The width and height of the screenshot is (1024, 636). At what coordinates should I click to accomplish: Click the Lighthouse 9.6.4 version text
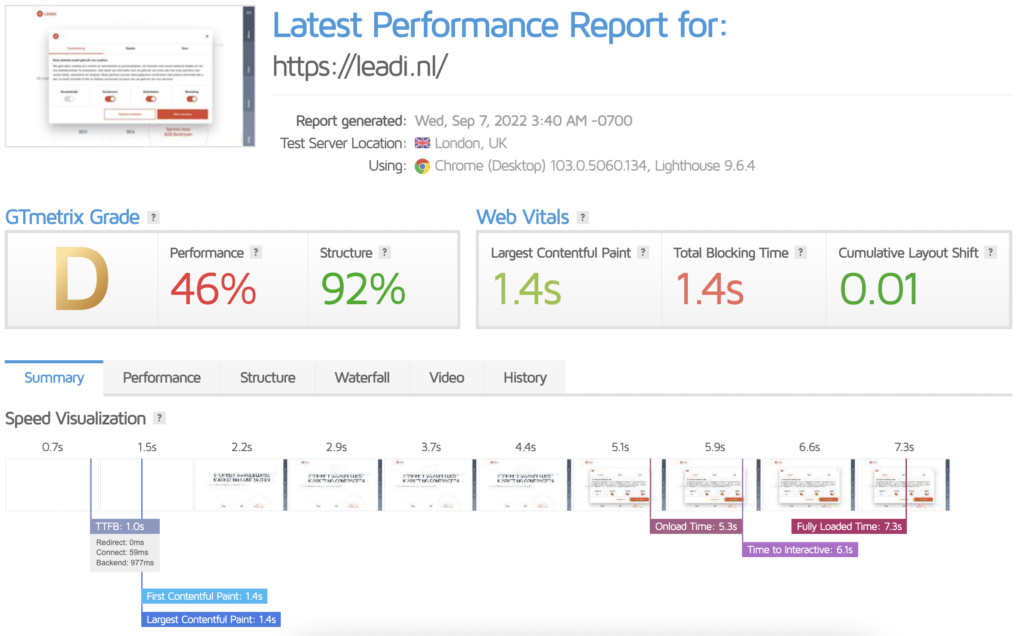pyautogui.click(x=705, y=166)
